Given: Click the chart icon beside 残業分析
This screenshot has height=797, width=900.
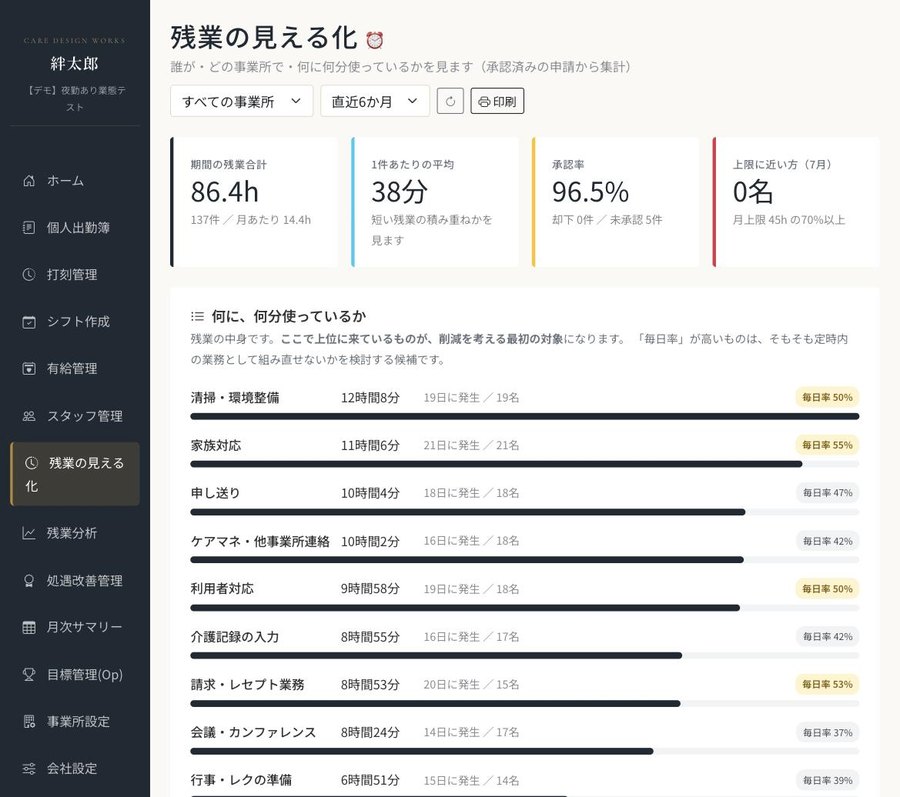Looking at the screenshot, I should click(29, 533).
